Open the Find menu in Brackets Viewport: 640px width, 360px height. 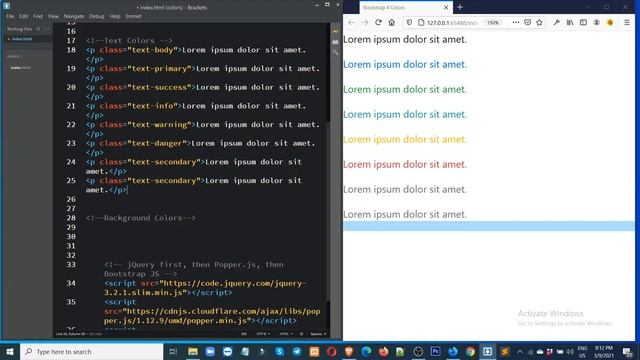(38, 16)
